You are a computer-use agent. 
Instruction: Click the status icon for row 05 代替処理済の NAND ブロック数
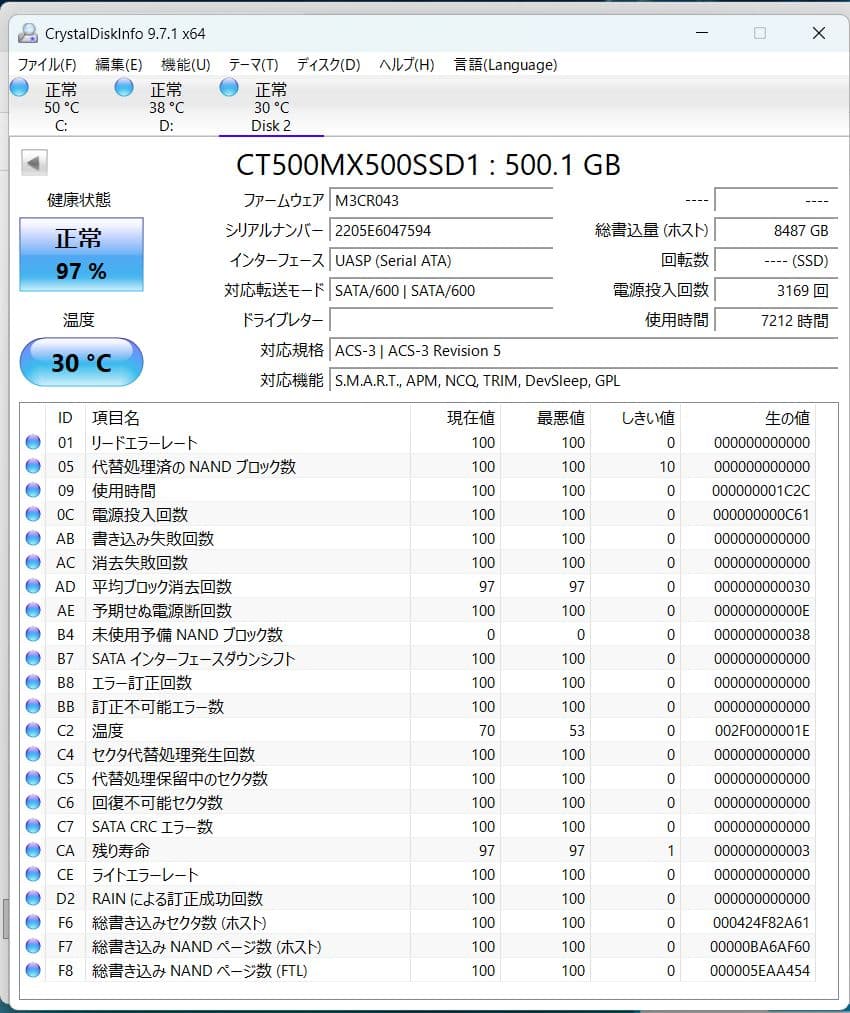tap(33, 466)
